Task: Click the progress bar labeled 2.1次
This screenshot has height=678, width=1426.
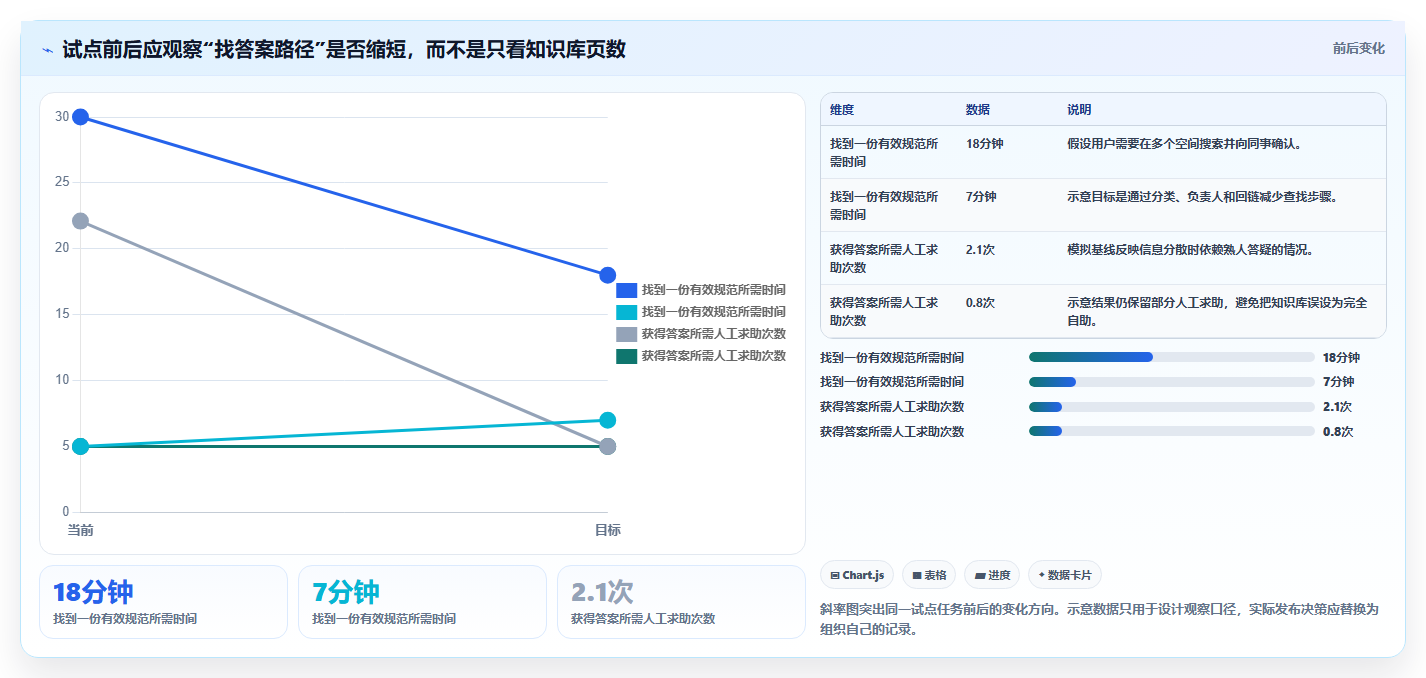Action: click(x=1171, y=407)
